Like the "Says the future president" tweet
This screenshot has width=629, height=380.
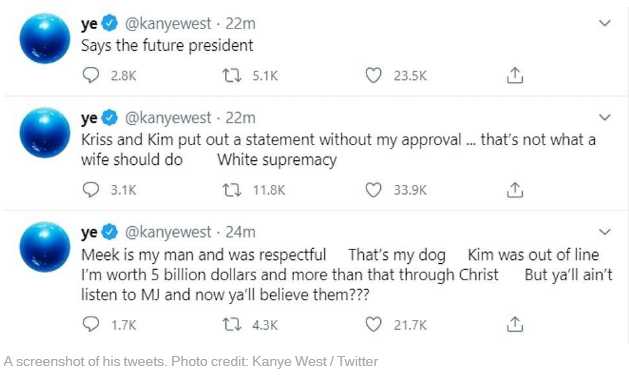pos(373,75)
